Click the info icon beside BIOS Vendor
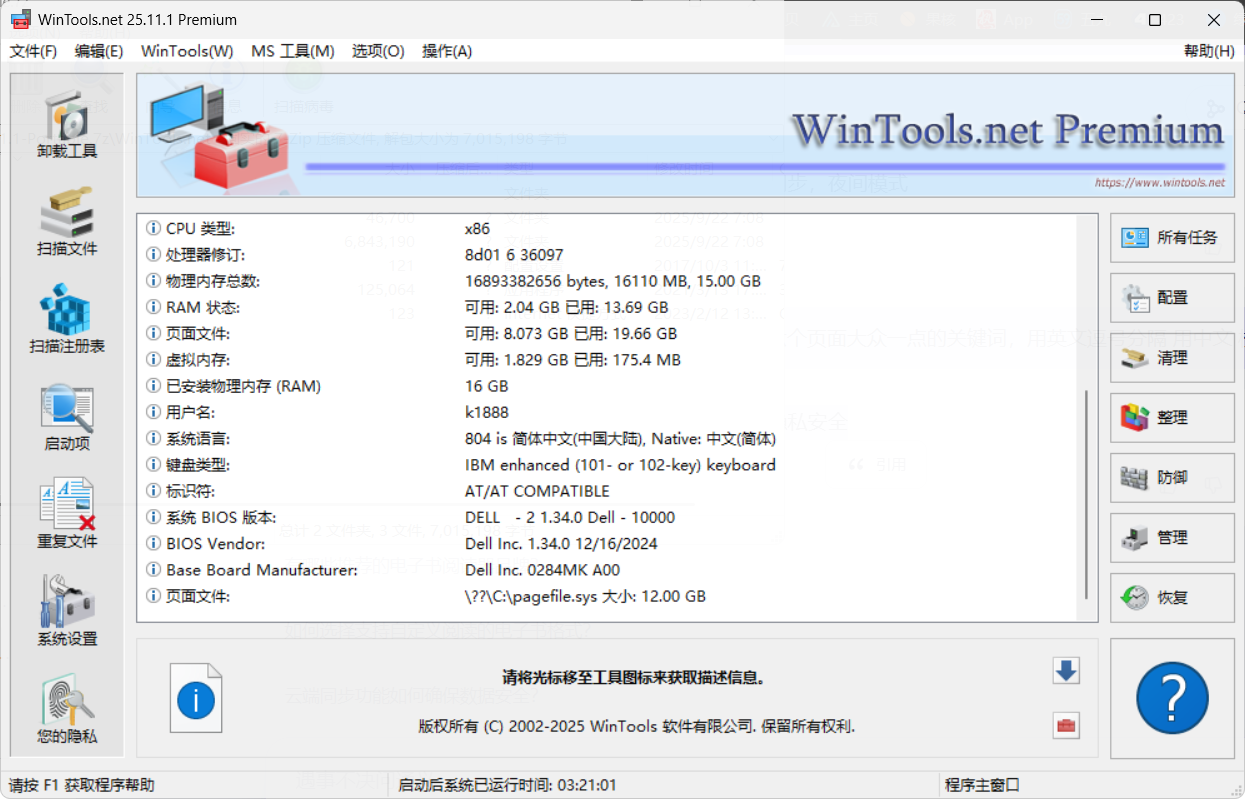Screen dimensions: 1245x799 [153, 543]
